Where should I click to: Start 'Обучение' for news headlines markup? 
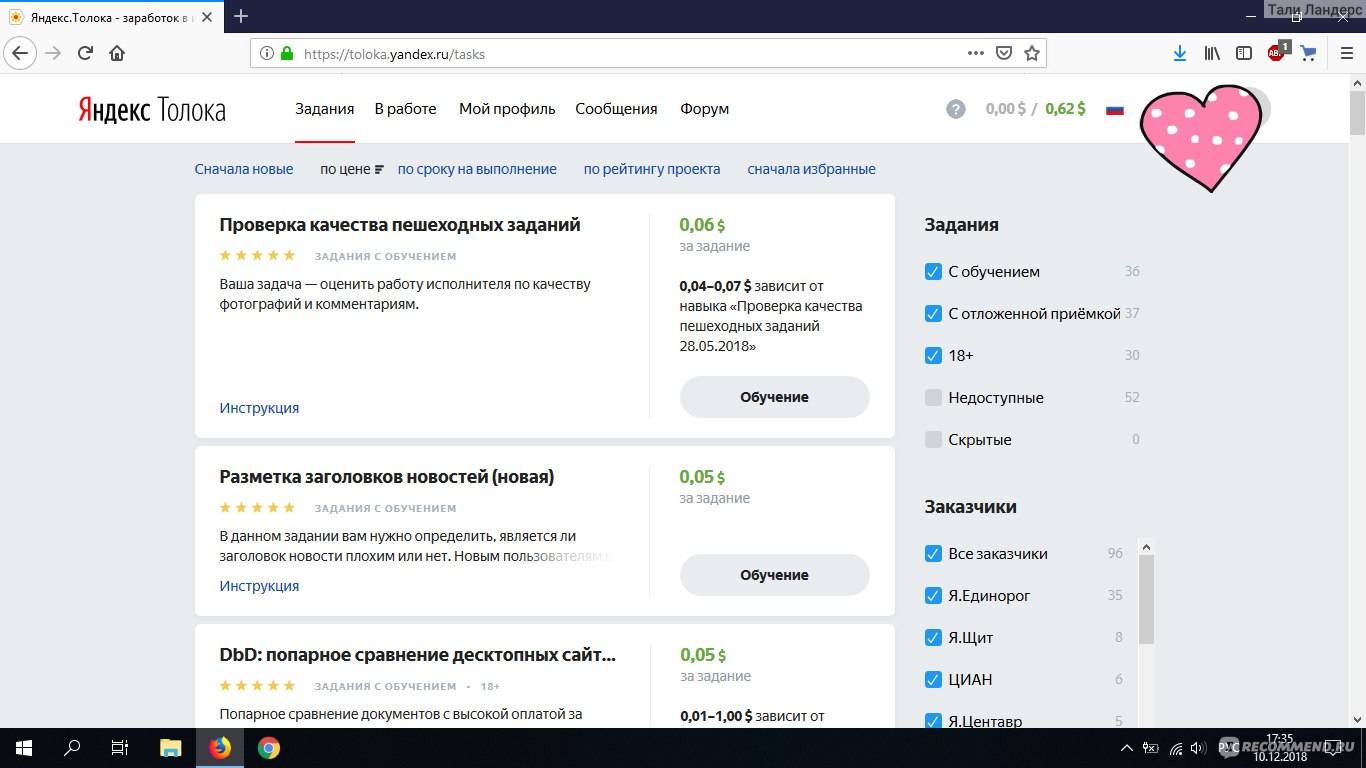(774, 575)
